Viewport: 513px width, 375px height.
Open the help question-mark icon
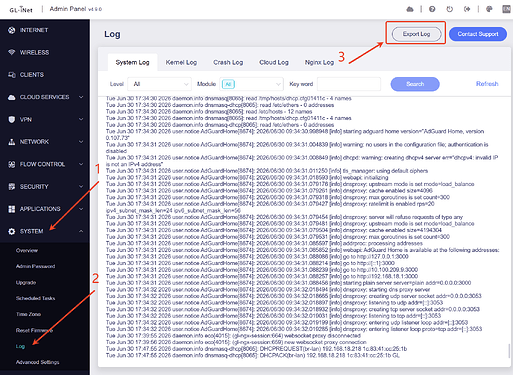[432, 9]
